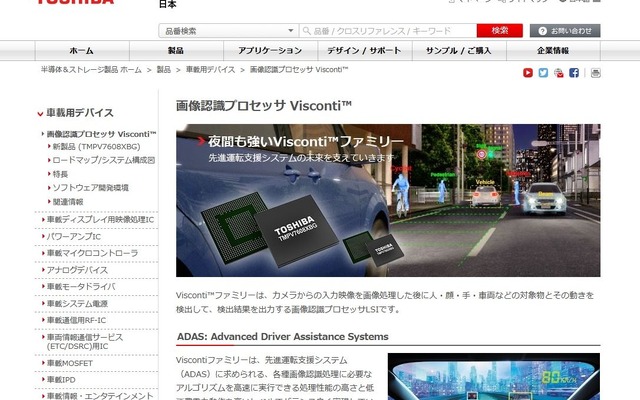640x400 pixels.
Task: Print the page with printer icon
Action: tap(596, 73)
